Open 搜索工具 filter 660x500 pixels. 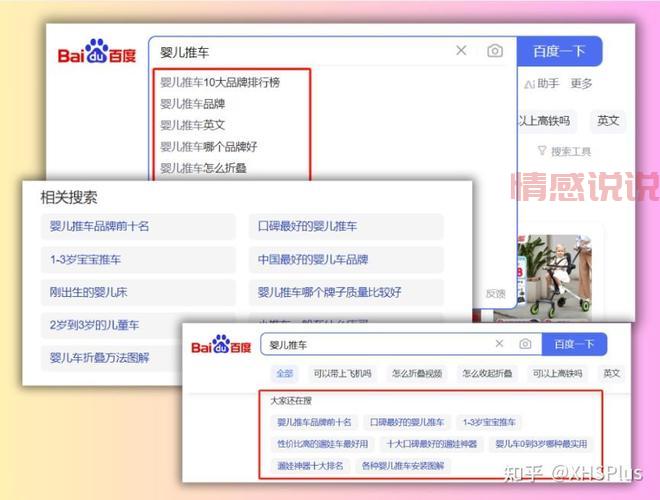coord(564,151)
